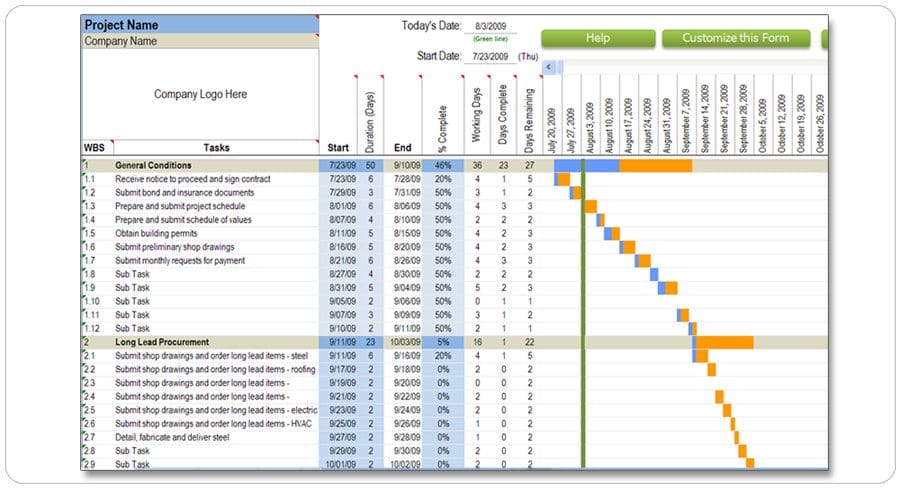The height and width of the screenshot is (491, 900).
Task: Open the Customize this Form button
Action: click(x=736, y=38)
